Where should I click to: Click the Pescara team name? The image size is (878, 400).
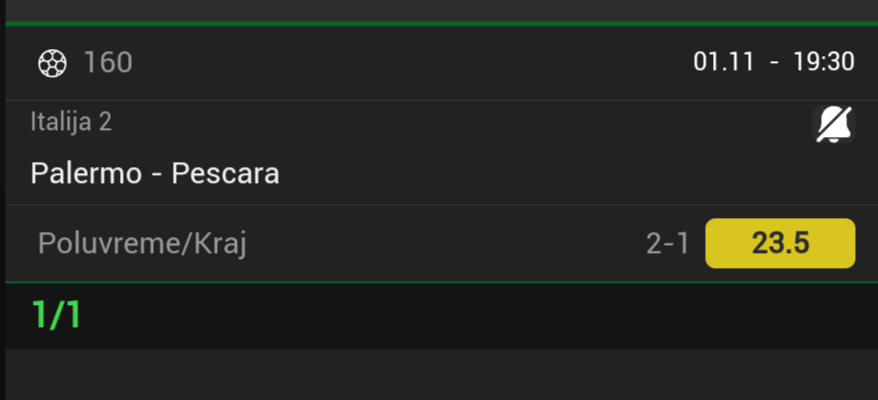[x=225, y=174]
